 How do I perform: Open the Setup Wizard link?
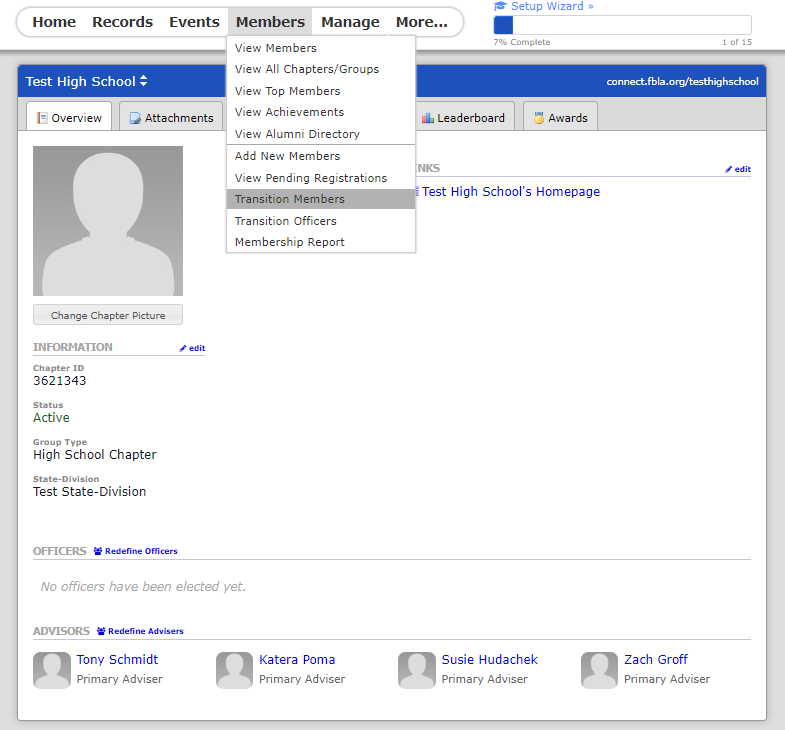point(552,7)
